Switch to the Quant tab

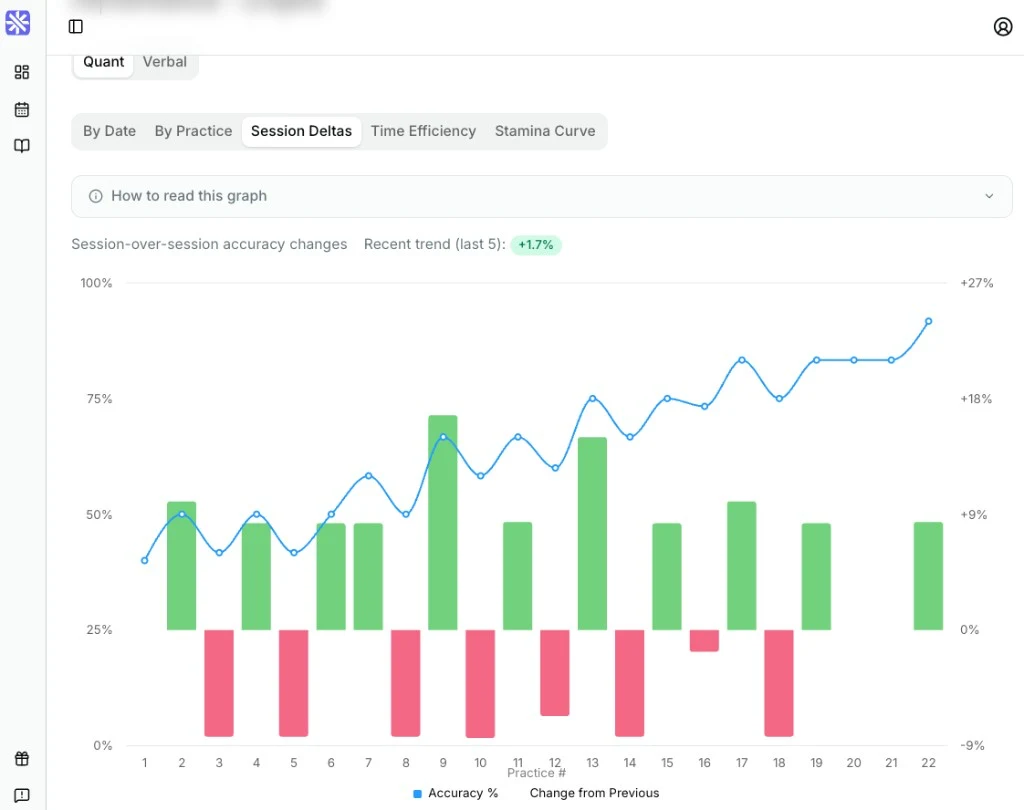[x=103, y=62]
